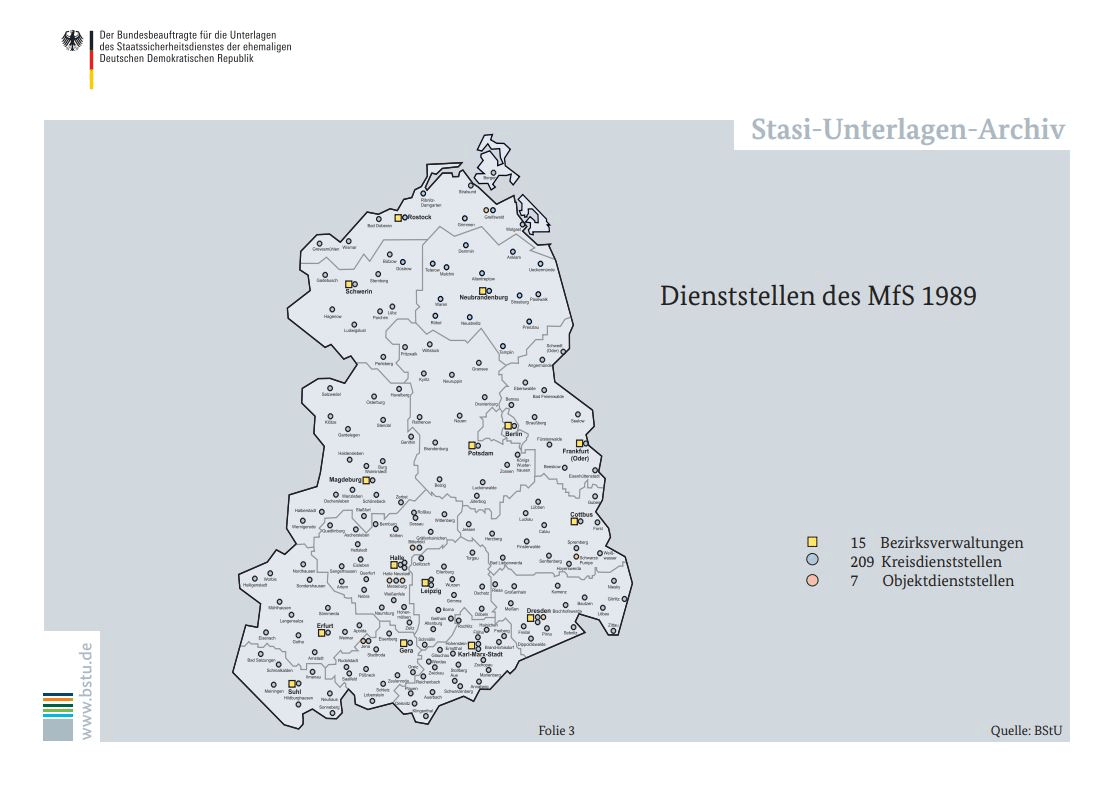Screen dimensions: 1109x791
Task: Click the yellow Bezirksverwaltungen legend square
Action: [x=812, y=542]
